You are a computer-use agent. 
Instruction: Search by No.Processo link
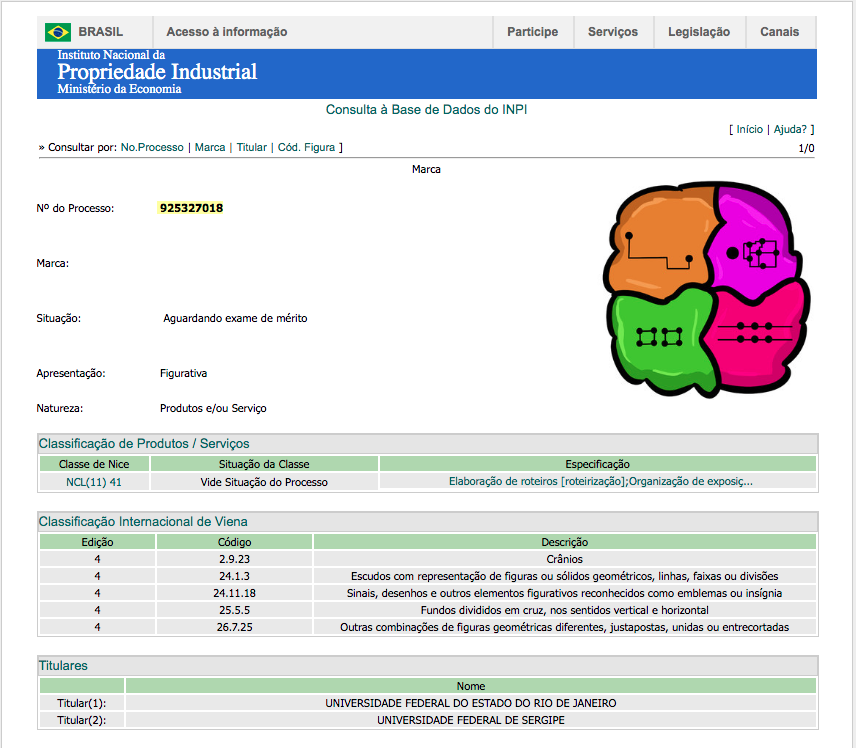(x=152, y=147)
